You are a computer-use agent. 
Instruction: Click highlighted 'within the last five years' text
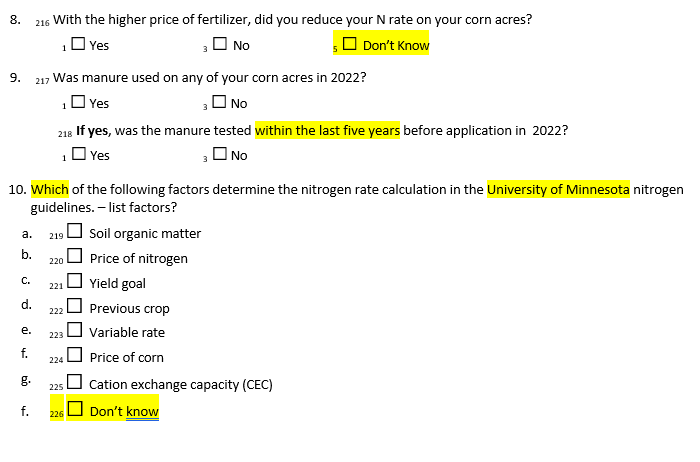(x=327, y=130)
